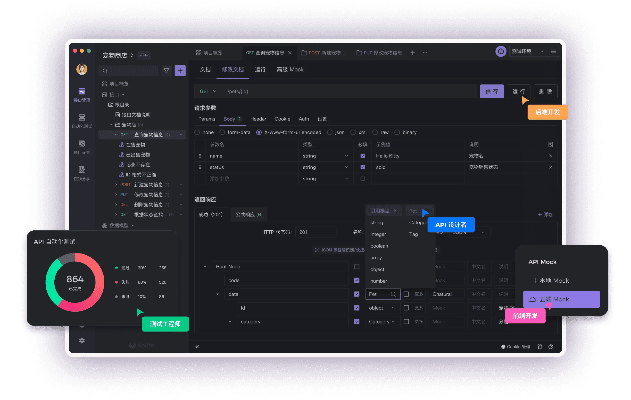The height and width of the screenshot is (400, 631).
Task: Switch to the Params tab
Action: (207, 119)
